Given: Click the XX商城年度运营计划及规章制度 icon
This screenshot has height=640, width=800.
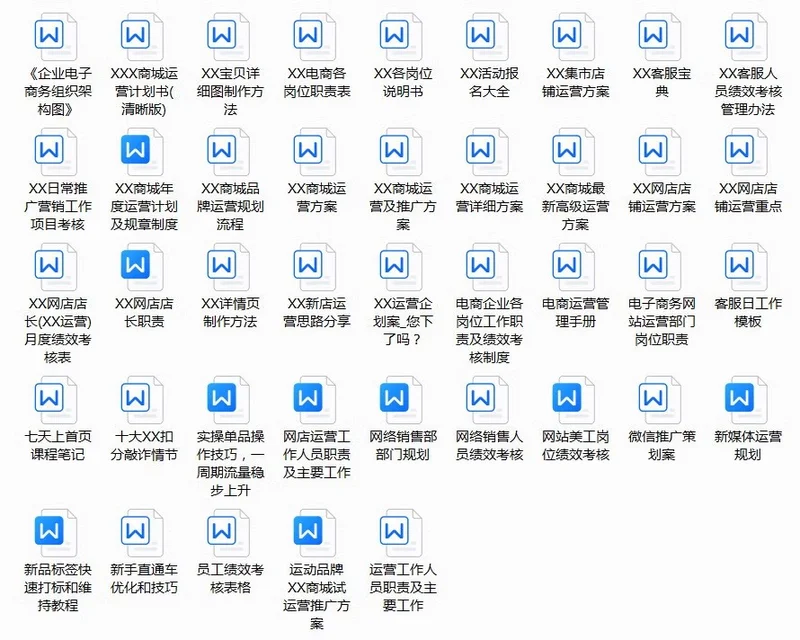Looking at the screenshot, I should pos(142,152).
